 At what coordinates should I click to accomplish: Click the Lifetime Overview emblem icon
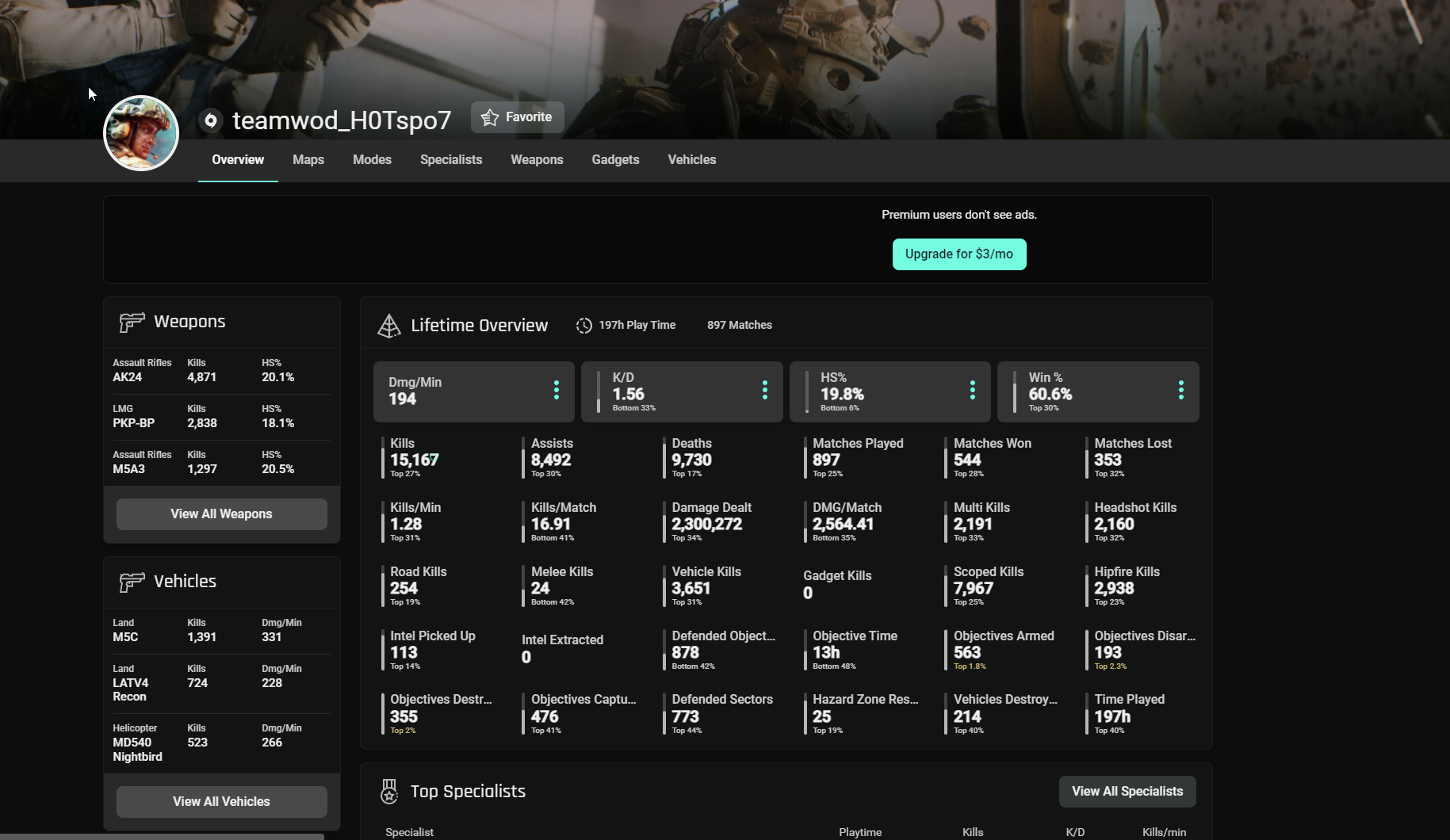[x=389, y=325]
